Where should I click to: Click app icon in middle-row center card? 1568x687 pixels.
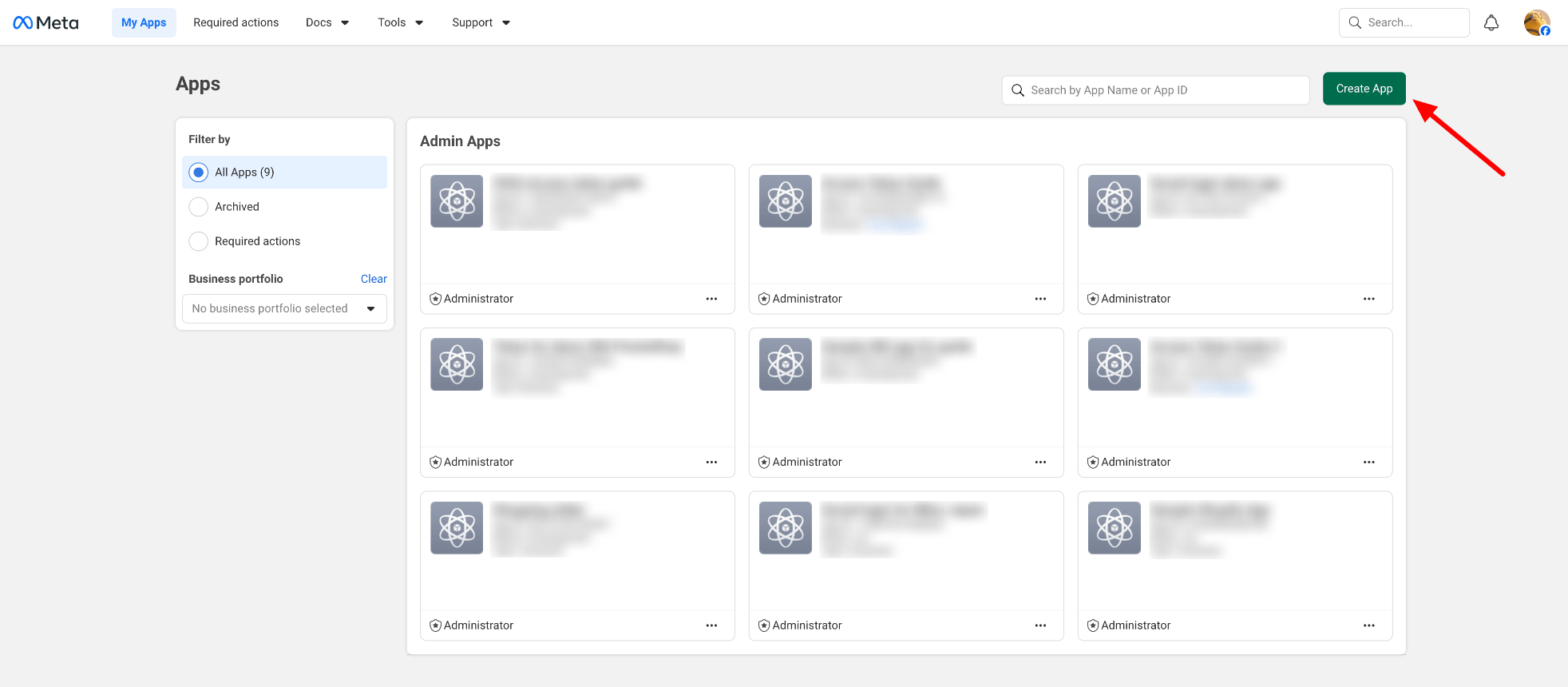point(785,364)
